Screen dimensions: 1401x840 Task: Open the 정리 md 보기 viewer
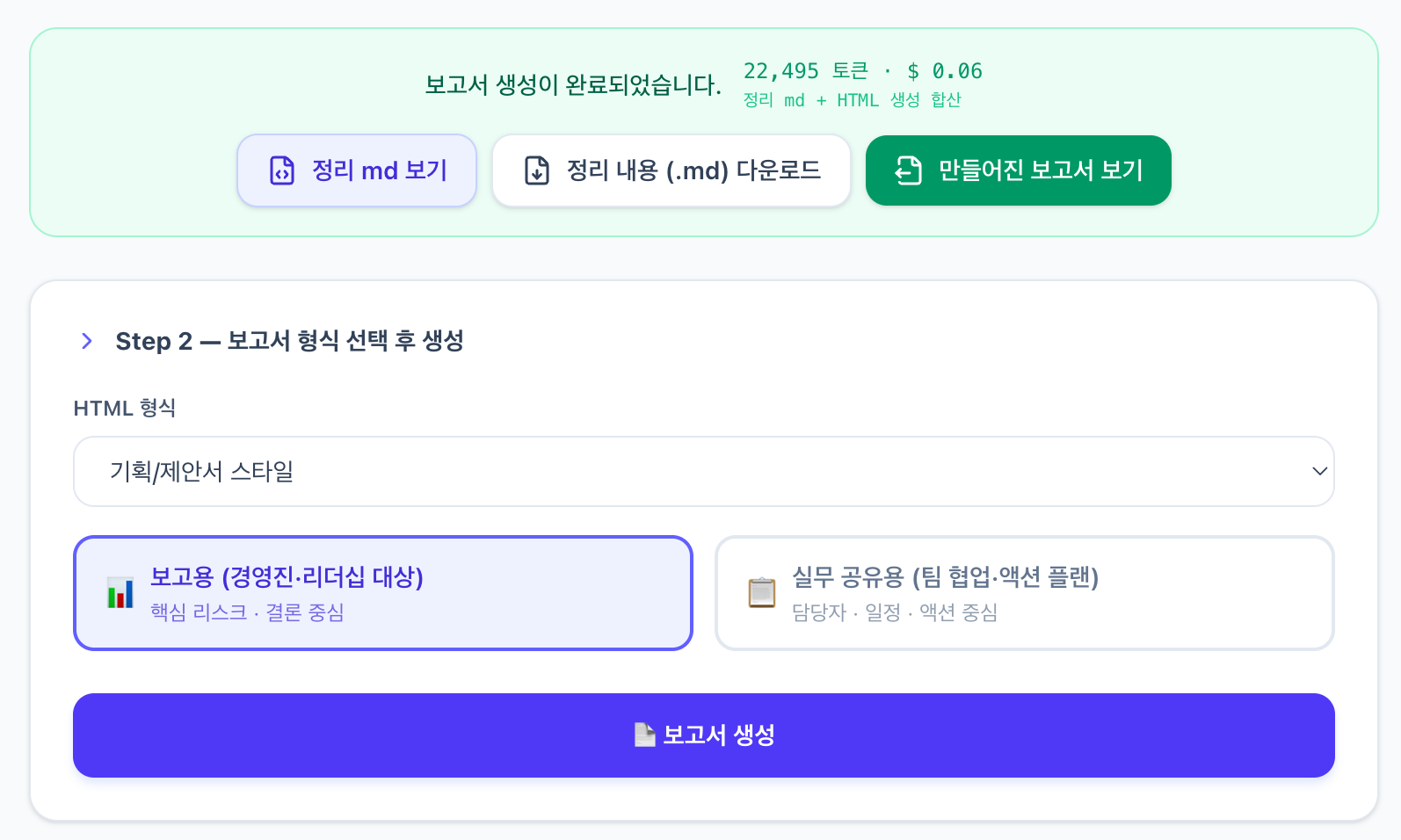(357, 170)
